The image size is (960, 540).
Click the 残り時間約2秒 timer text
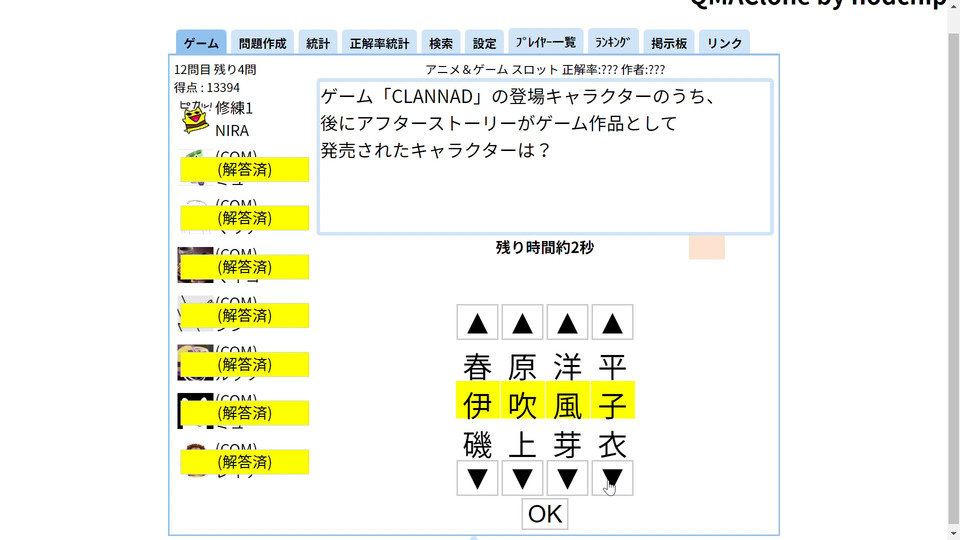tap(545, 247)
